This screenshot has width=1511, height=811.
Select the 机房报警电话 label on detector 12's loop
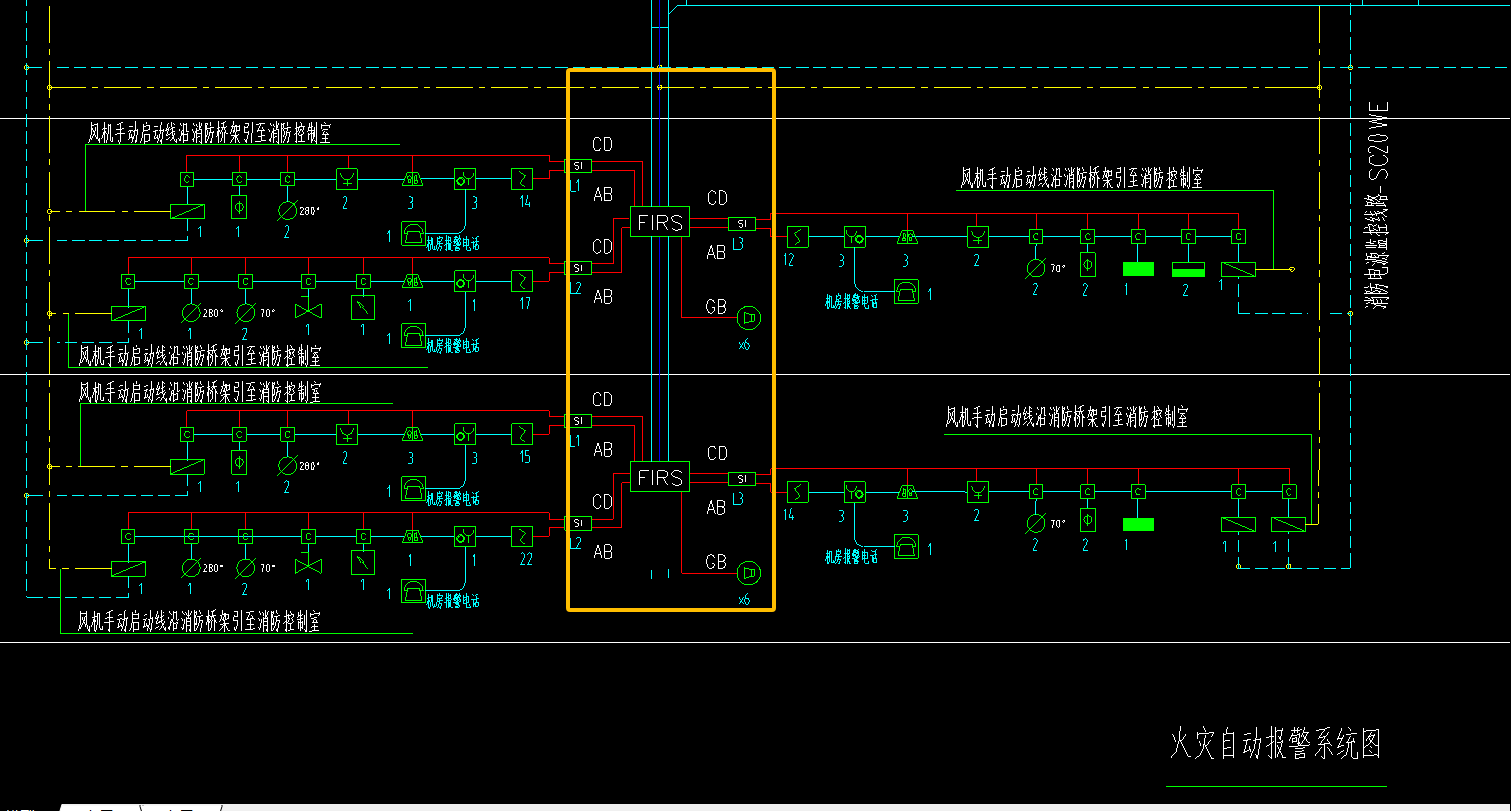pyautogui.click(x=851, y=301)
